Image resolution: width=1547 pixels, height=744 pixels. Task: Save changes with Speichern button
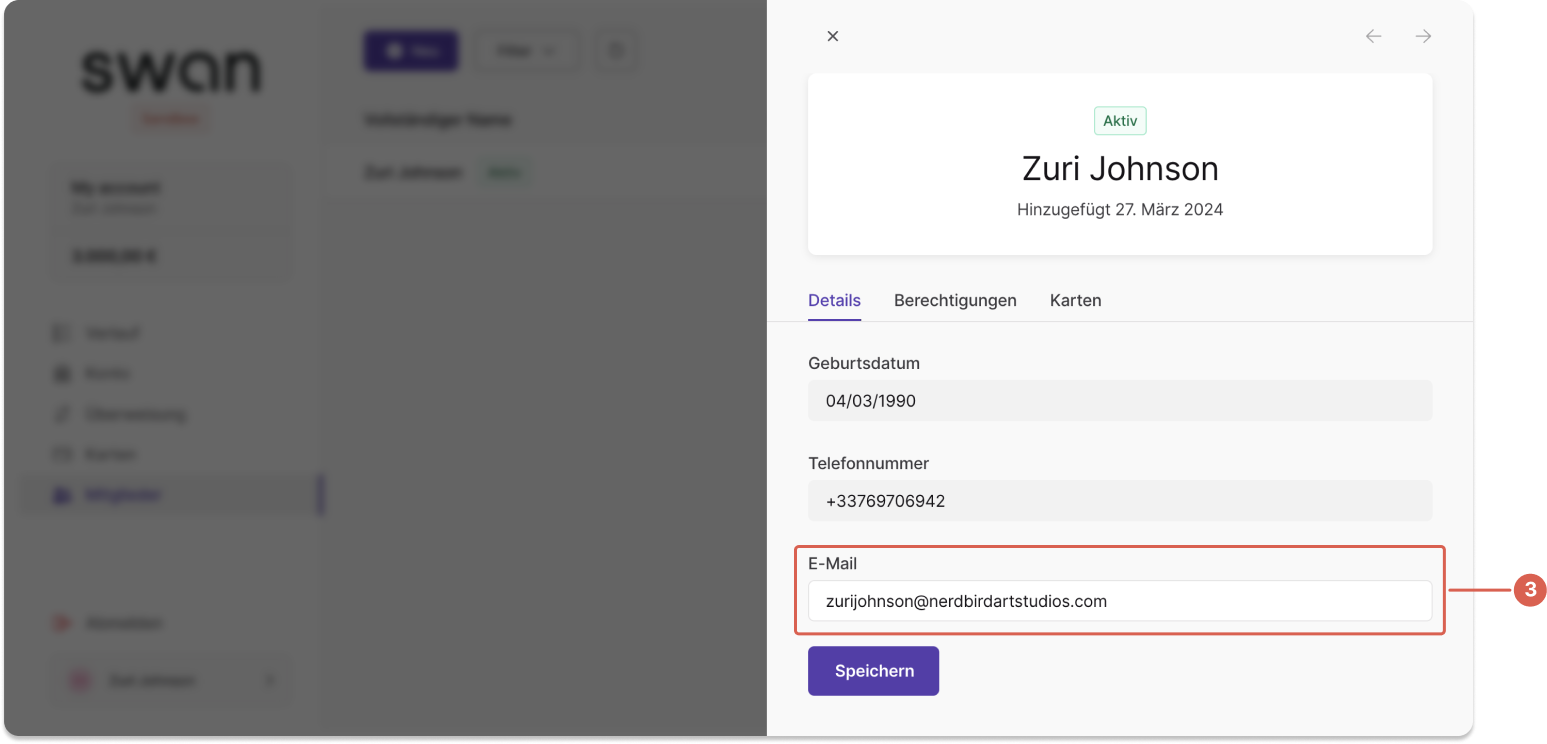click(x=874, y=671)
